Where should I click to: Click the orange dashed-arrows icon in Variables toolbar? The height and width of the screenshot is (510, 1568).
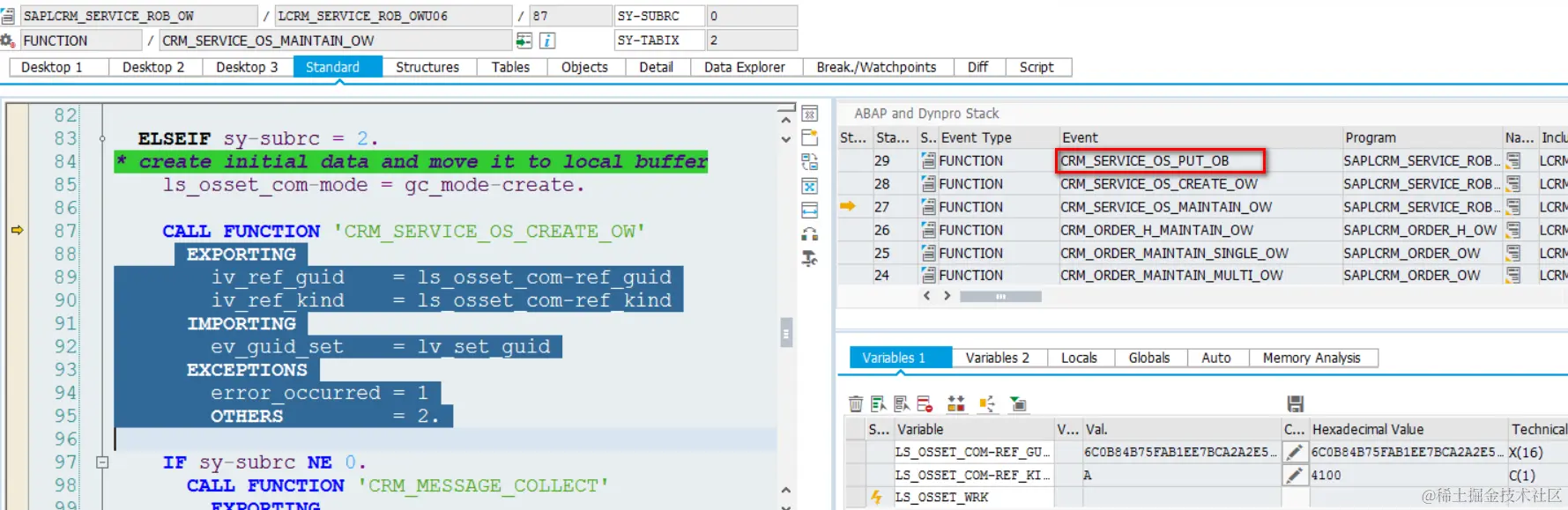tap(987, 403)
